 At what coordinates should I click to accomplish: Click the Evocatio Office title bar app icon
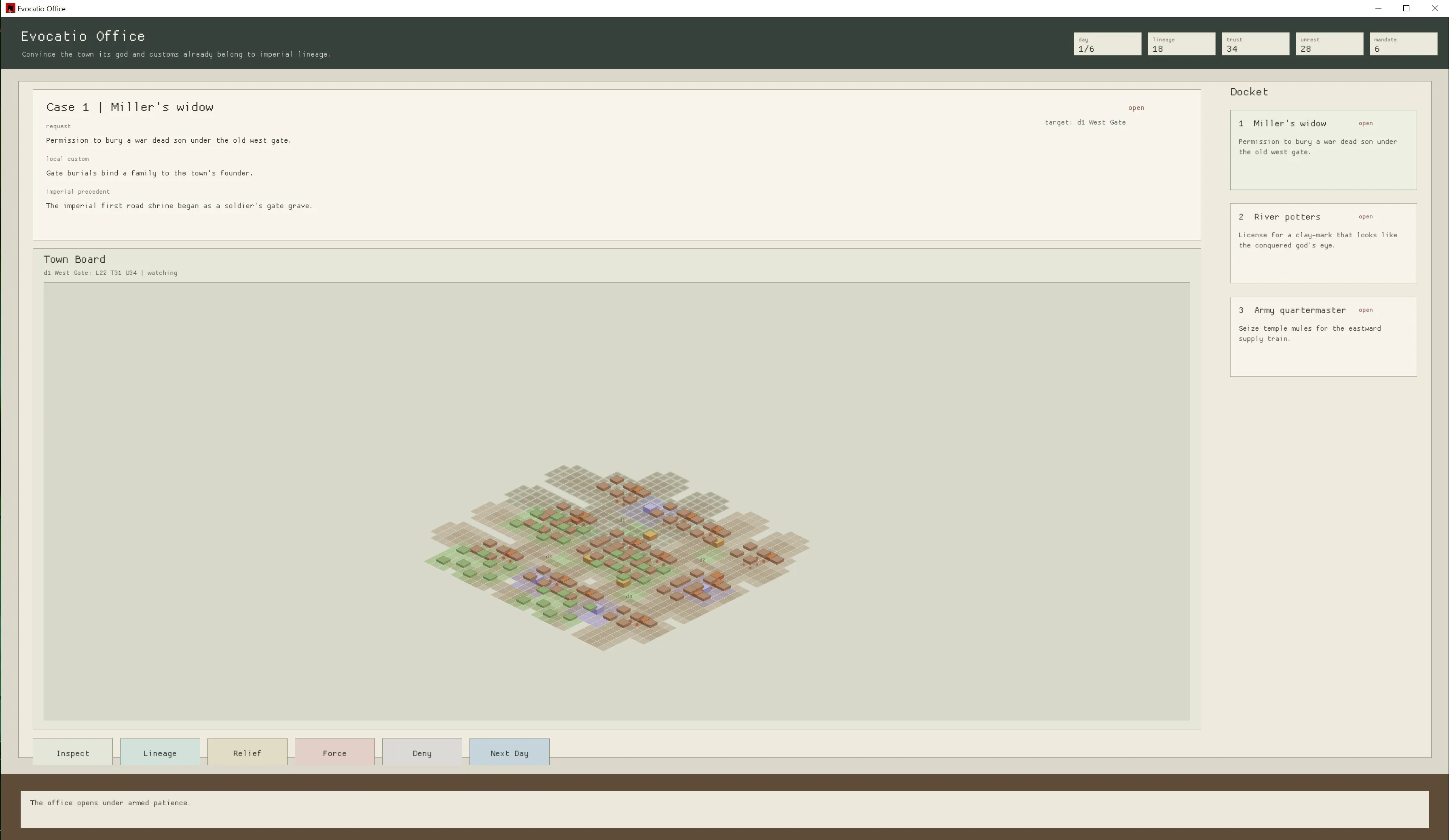click(10, 8)
